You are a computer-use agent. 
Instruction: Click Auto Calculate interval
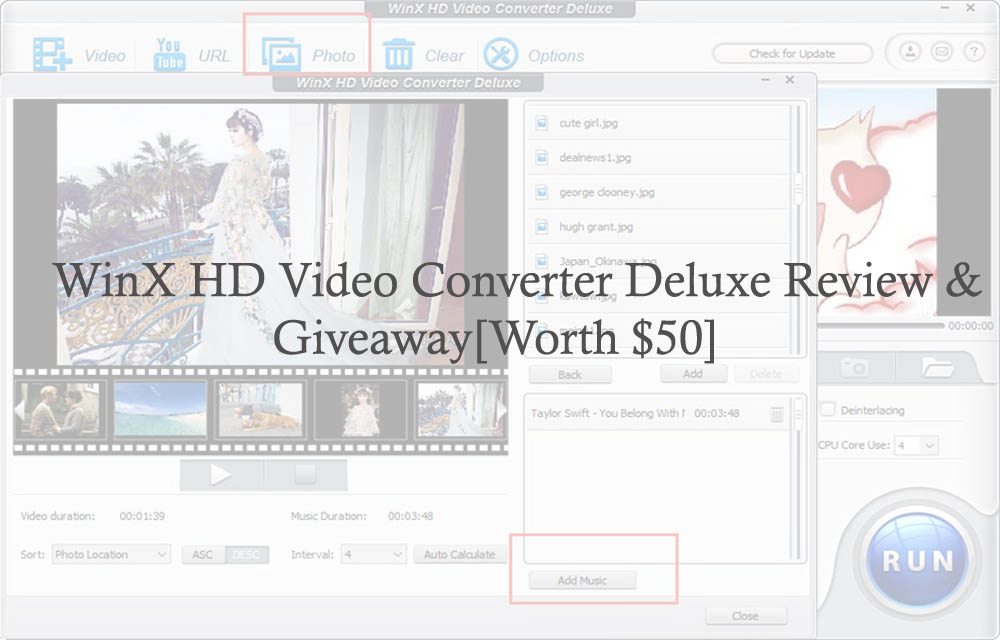(x=460, y=555)
